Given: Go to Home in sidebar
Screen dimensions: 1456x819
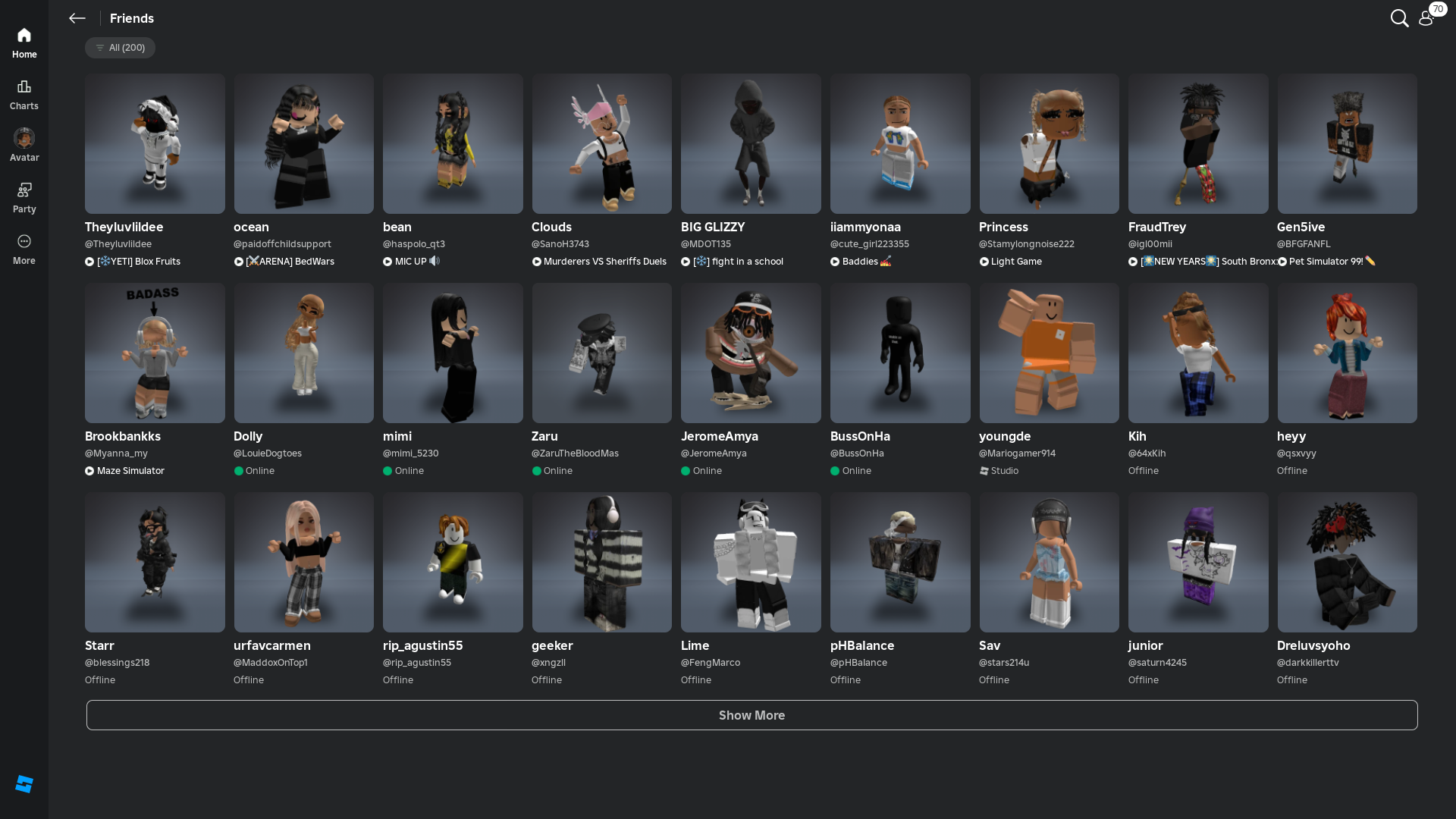Looking at the screenshot, I should (24, 42).
